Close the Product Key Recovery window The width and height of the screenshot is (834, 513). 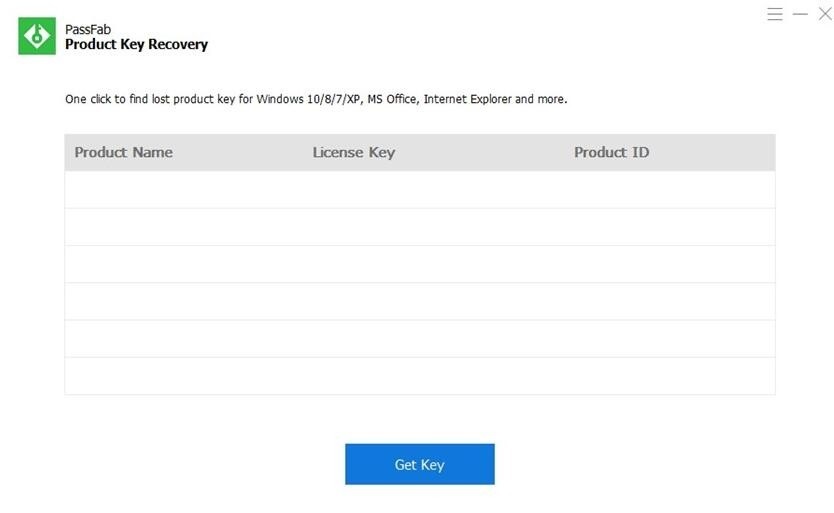pyautogui.click(x=825, y=14)
